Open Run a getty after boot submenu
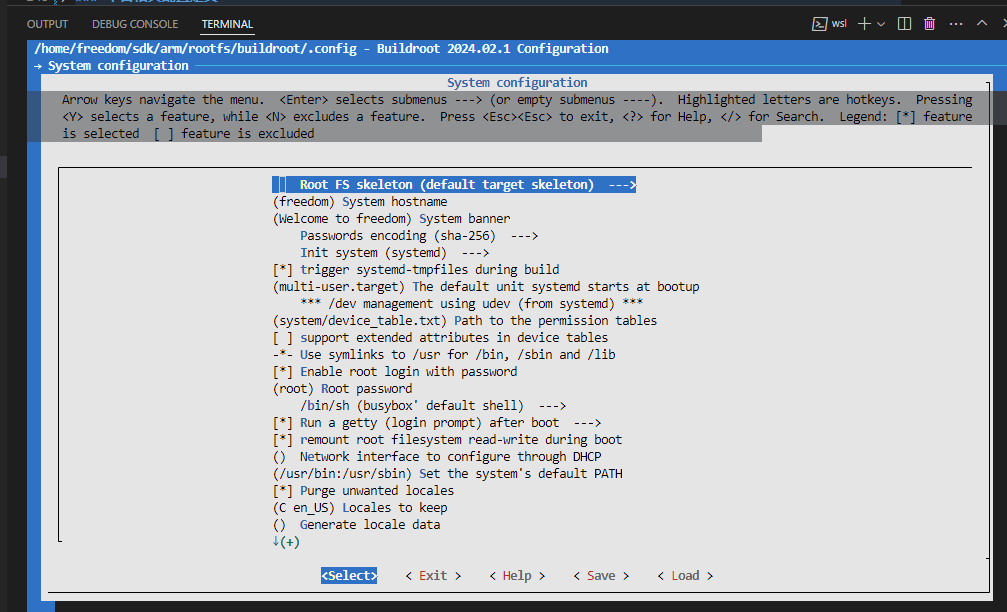The image size is (1007, 612). coord(437,423)
